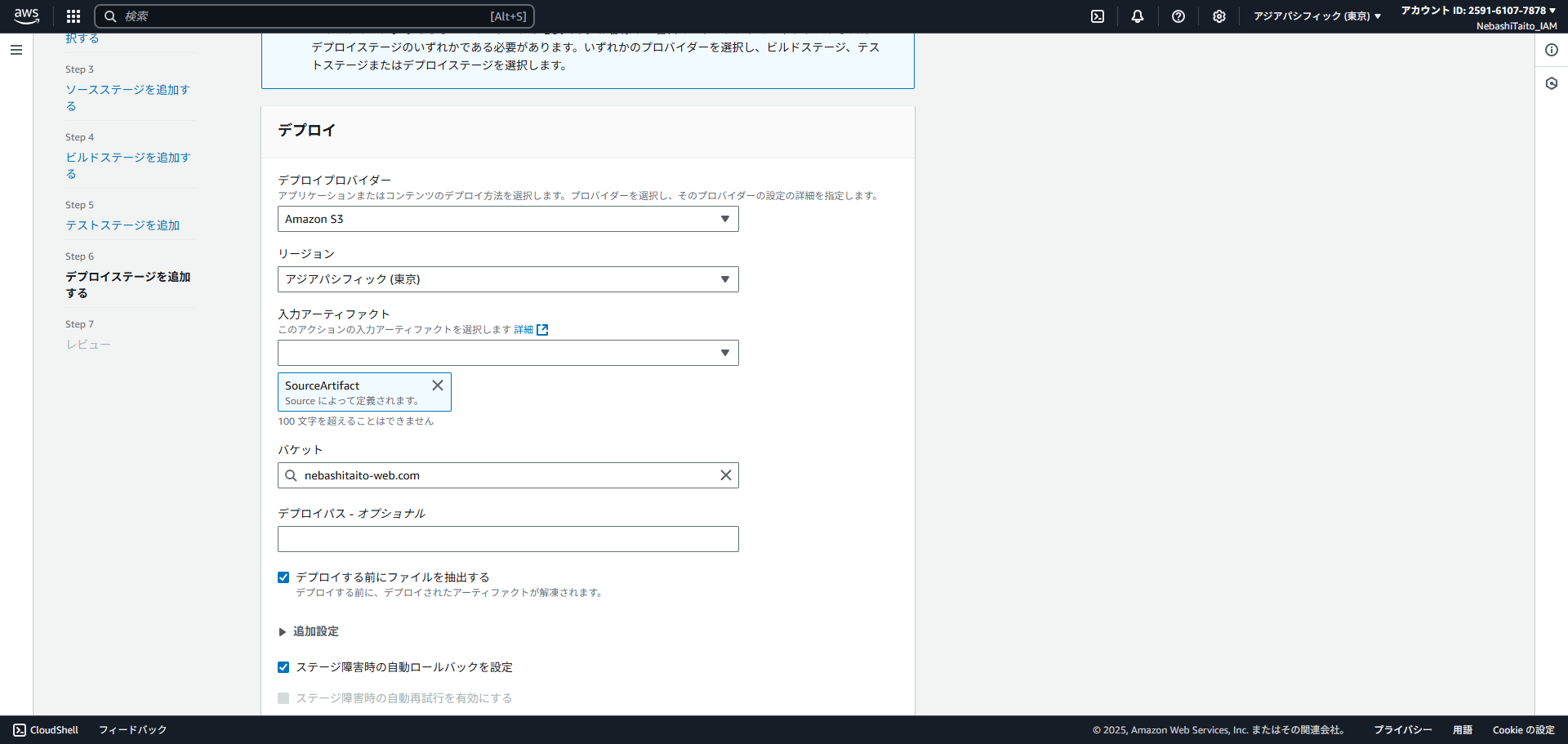1568x744 pixels.
Task: Open the hexagon panel icon on the right edge
Action: [x=1552, y=83]
